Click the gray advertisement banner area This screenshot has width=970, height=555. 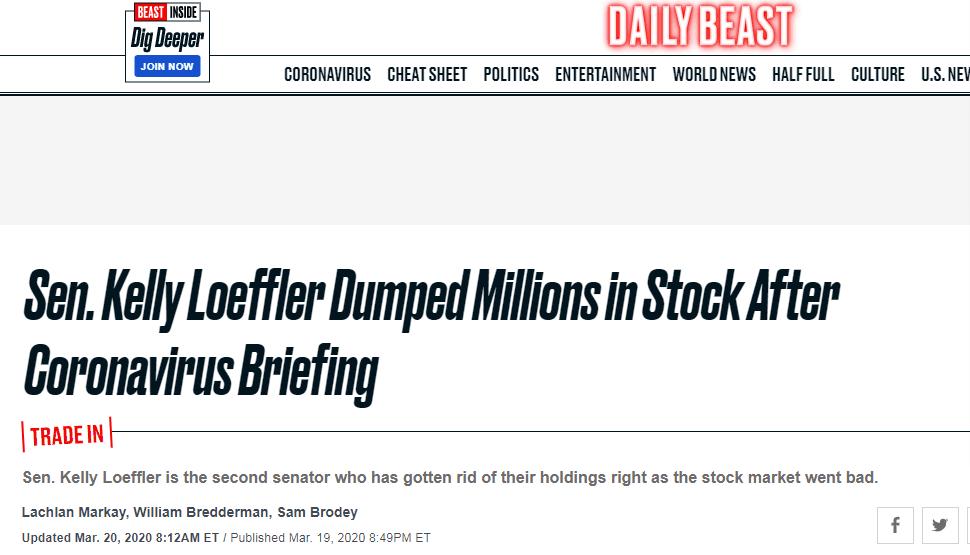[x=485, y=160]
